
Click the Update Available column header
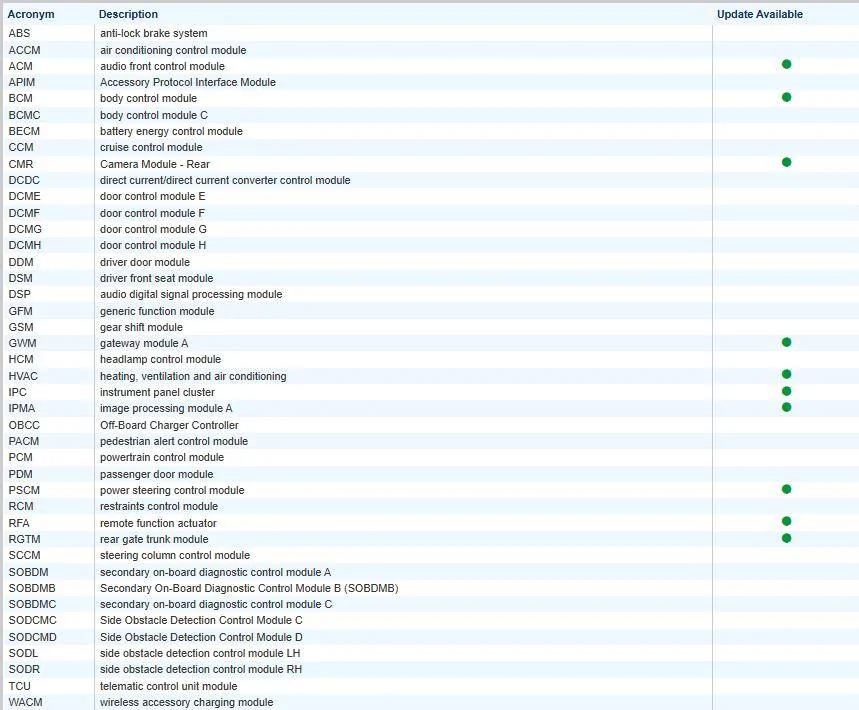pos(760,14)
